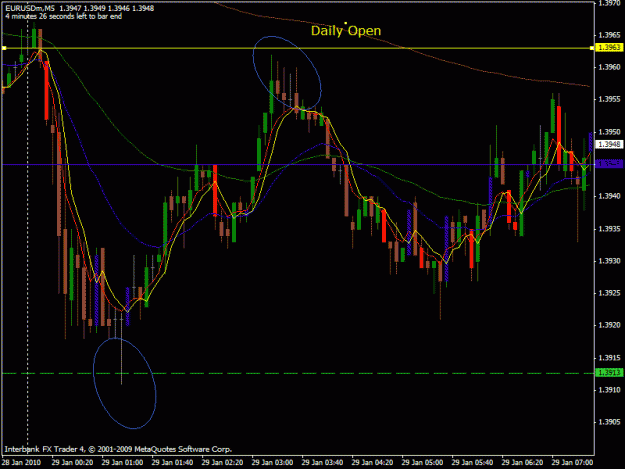Click the '29 Jan 05:40' time label
The image size is (625, 469).
coord(473,463)
